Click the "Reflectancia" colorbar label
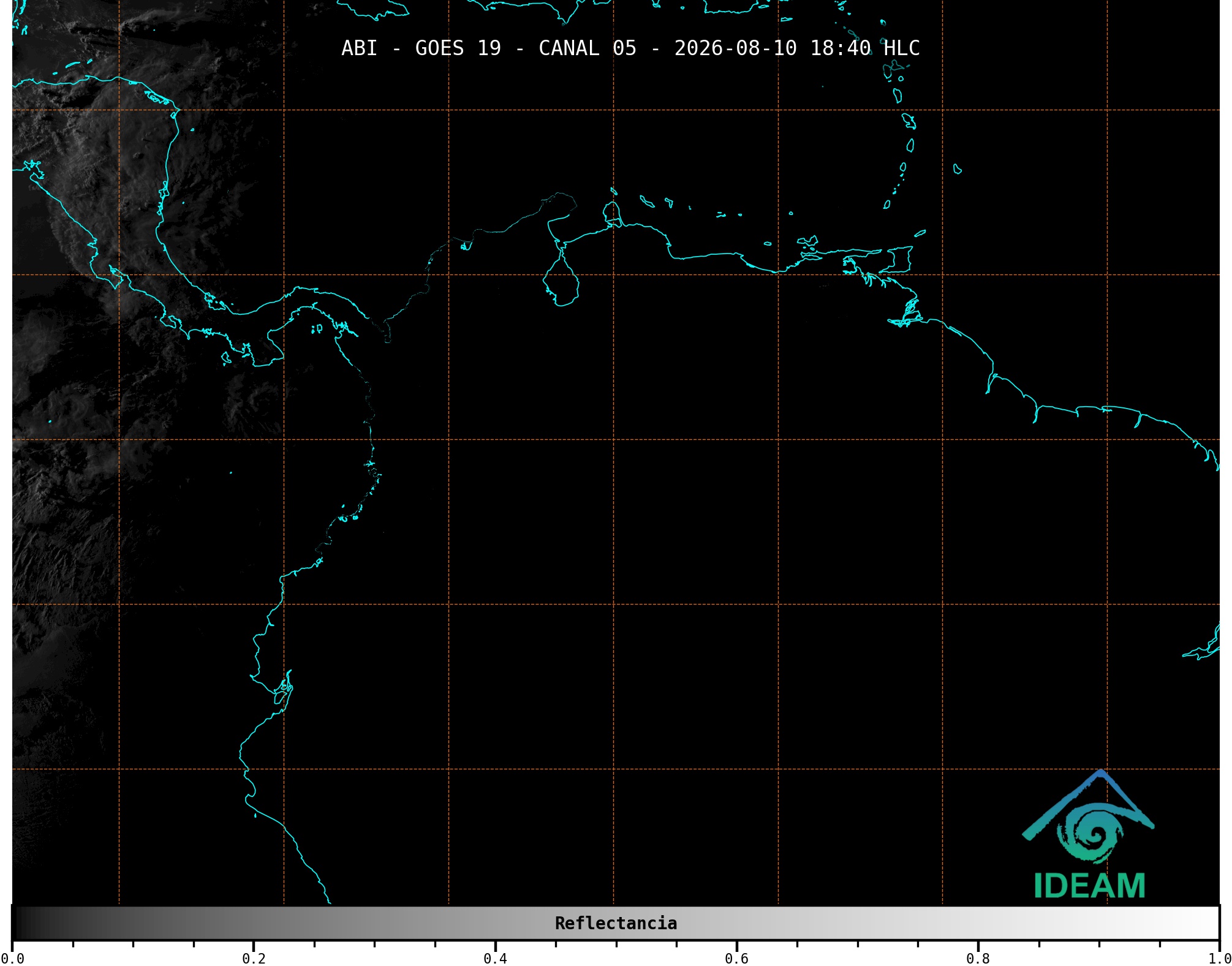 pyautogui.click(x=616, y=923)
